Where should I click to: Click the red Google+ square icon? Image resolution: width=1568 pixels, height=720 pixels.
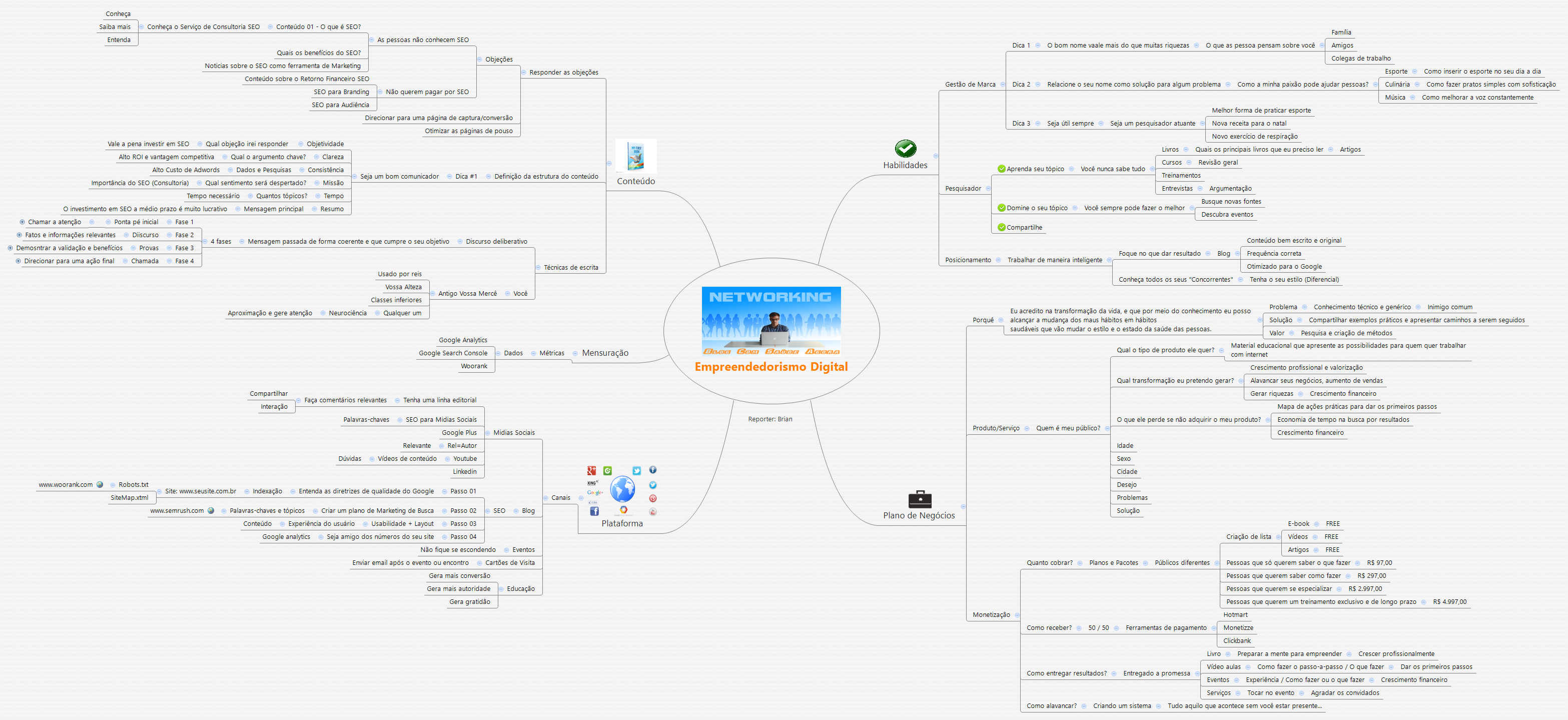tap(591, 470)
